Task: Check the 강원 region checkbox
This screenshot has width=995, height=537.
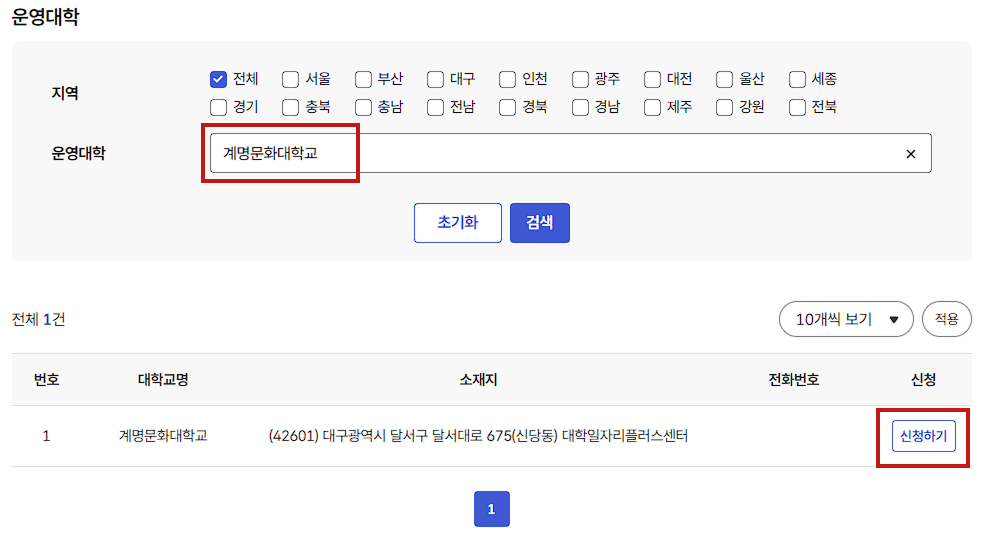Action: [725, 107]
